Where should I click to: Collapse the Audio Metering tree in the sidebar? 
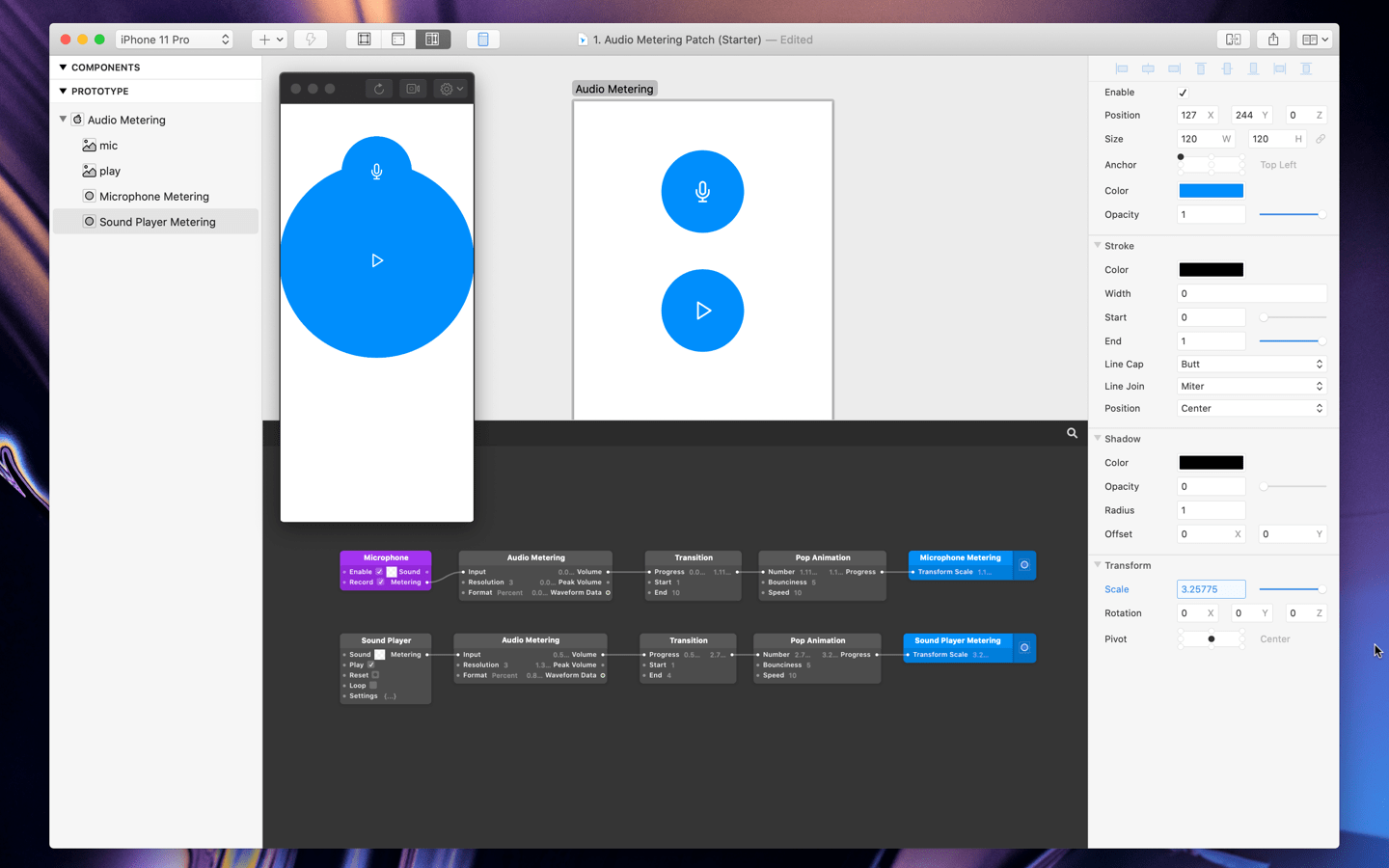[x=62, y=119]
